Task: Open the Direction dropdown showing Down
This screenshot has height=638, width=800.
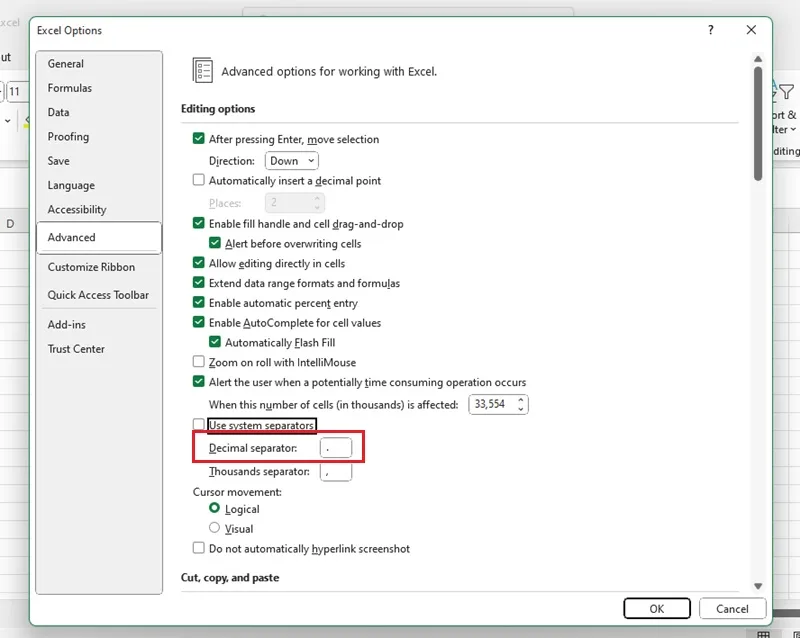Action: pyautogui.click(x=291, y=161)
